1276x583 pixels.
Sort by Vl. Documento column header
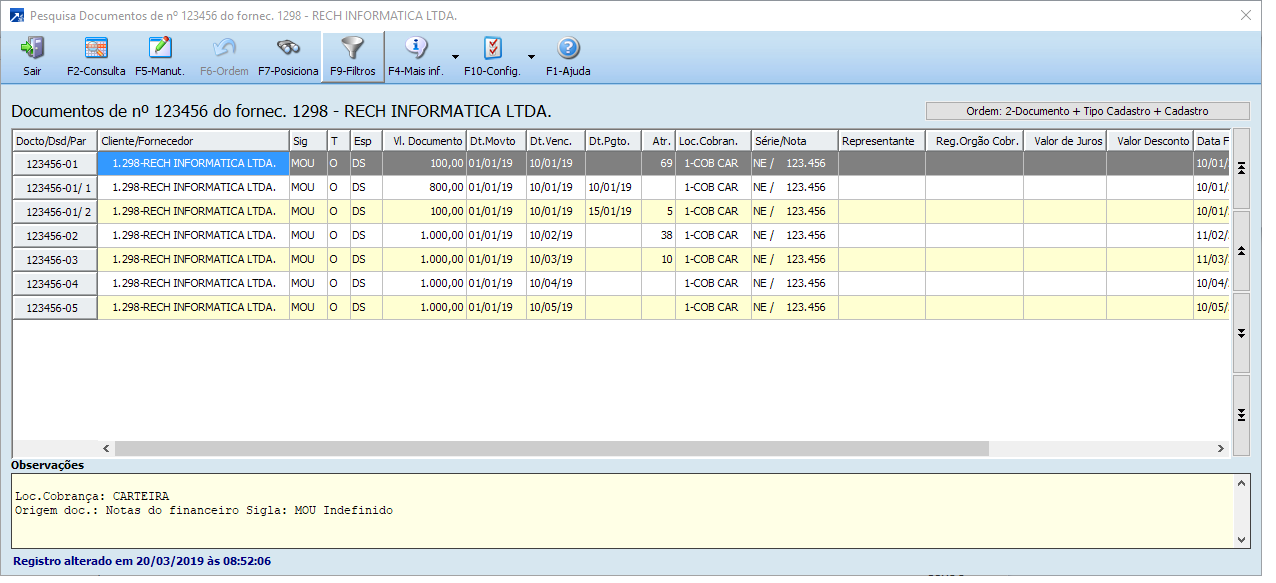click(x=424, y=141)
